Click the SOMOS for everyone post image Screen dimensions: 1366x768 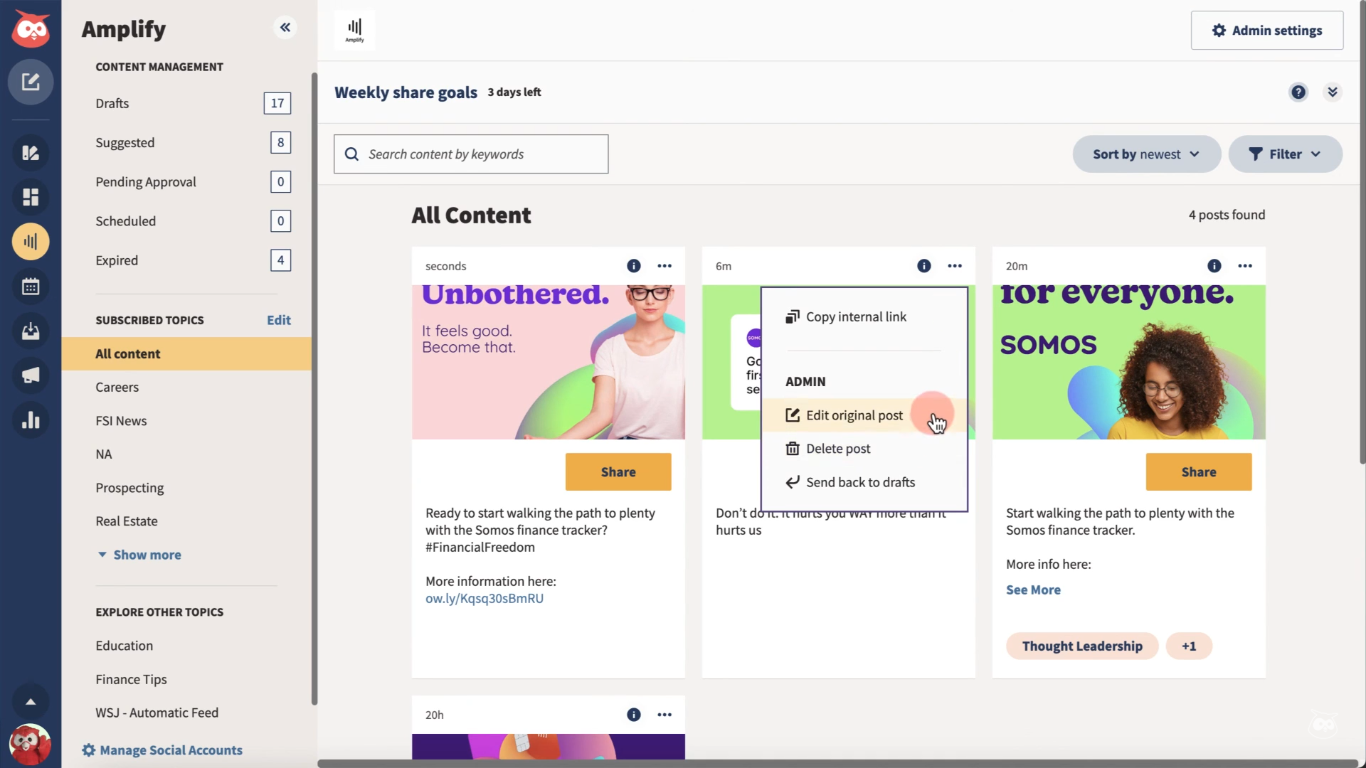click(1129, 362)
